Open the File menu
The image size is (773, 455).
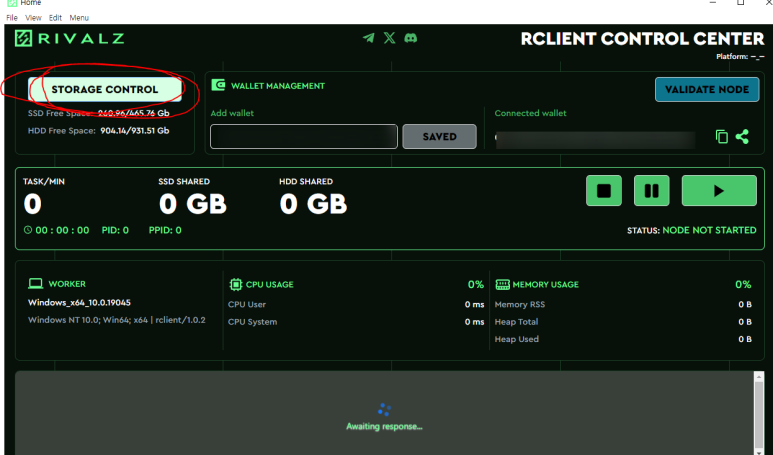pyautogui.click(x=12, y=18)
